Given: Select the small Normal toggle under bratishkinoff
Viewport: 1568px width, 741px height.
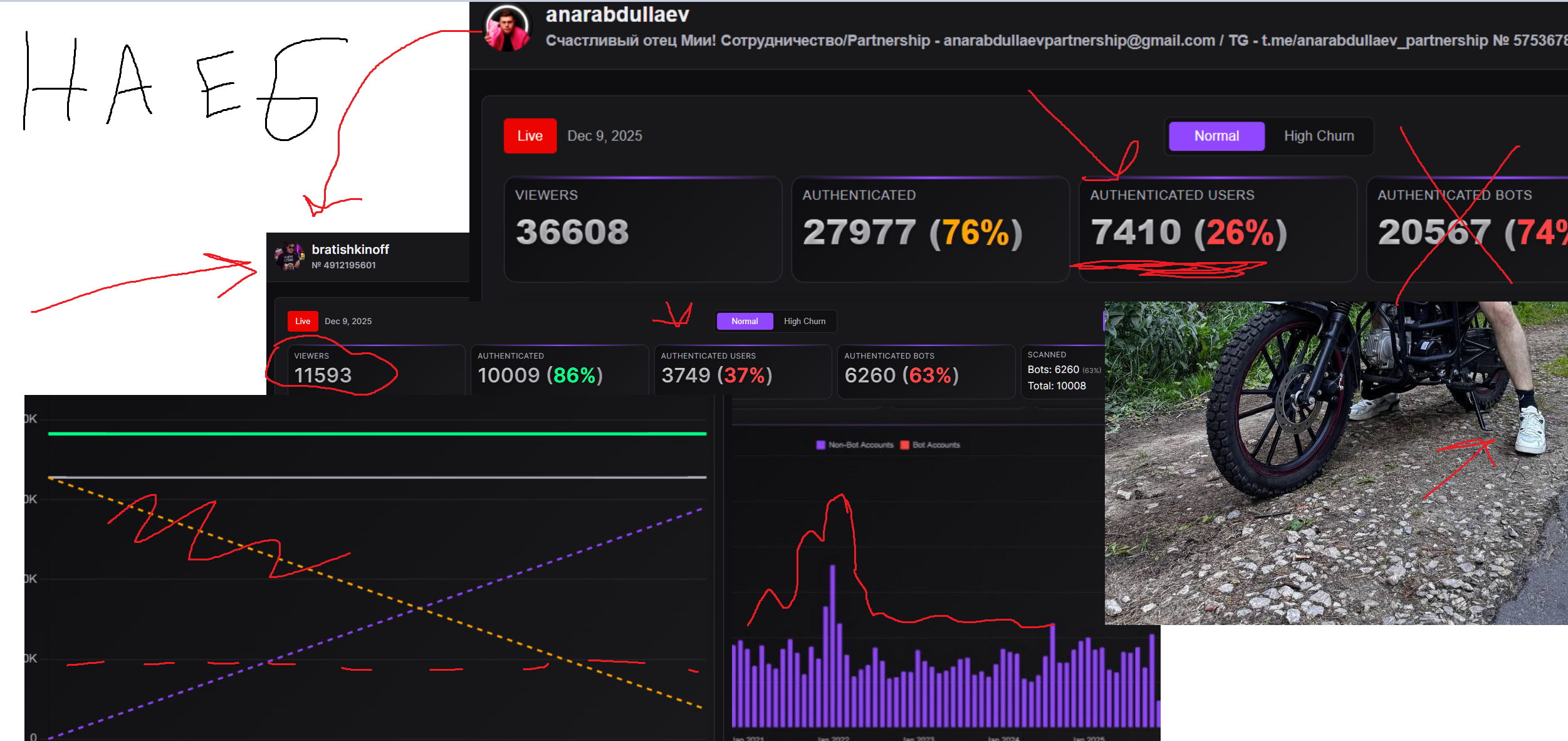Looking at the screenshot, I should pos(744,321).
